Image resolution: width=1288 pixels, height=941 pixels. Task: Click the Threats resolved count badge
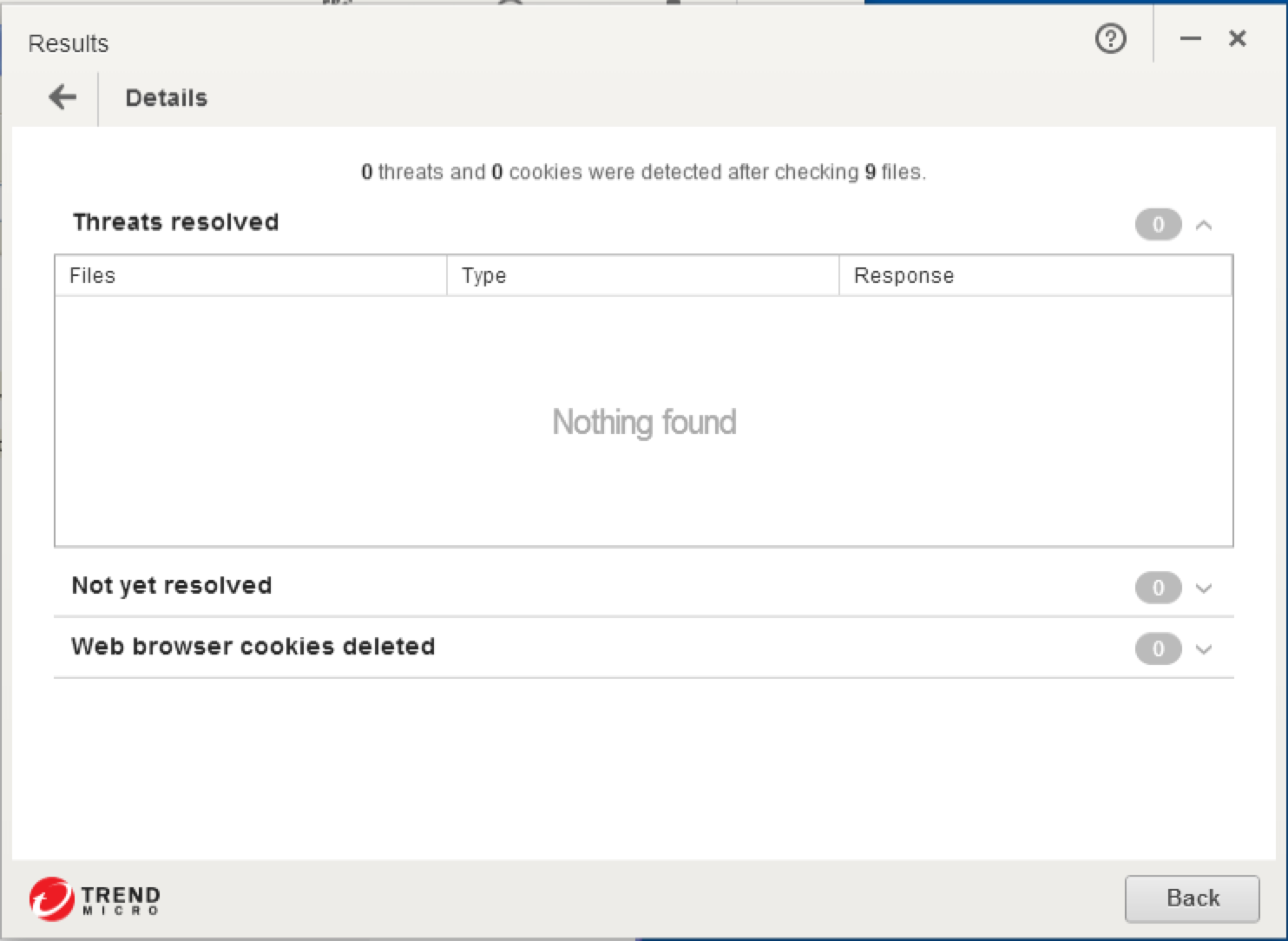tap(1158, 225)
